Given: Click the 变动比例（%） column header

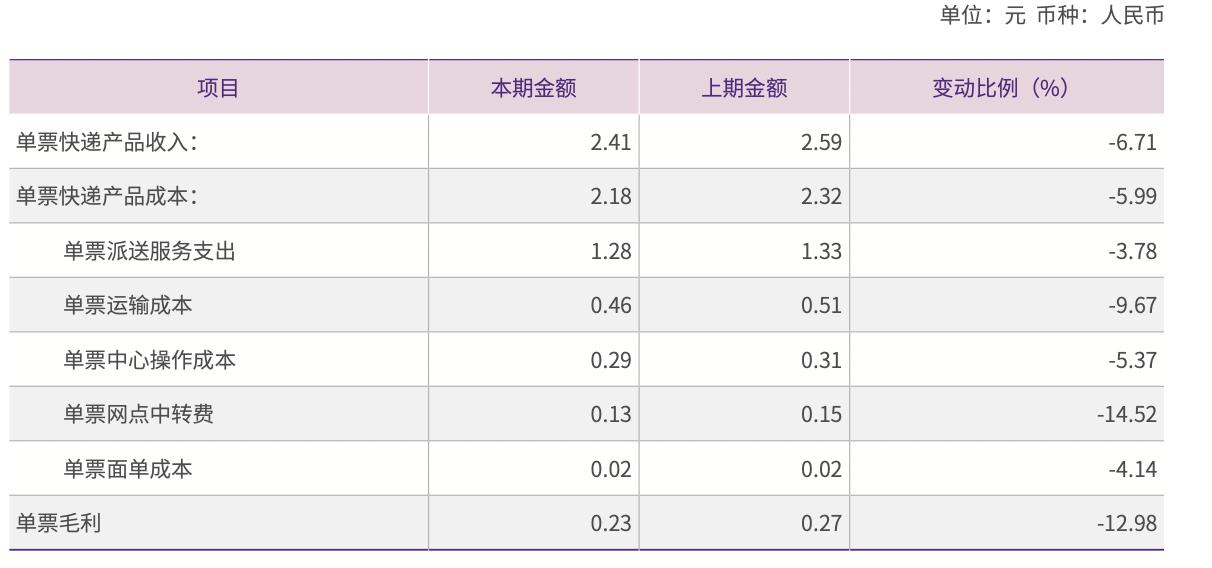Looking at the screenshot, I should click(x=1001, y=88).
